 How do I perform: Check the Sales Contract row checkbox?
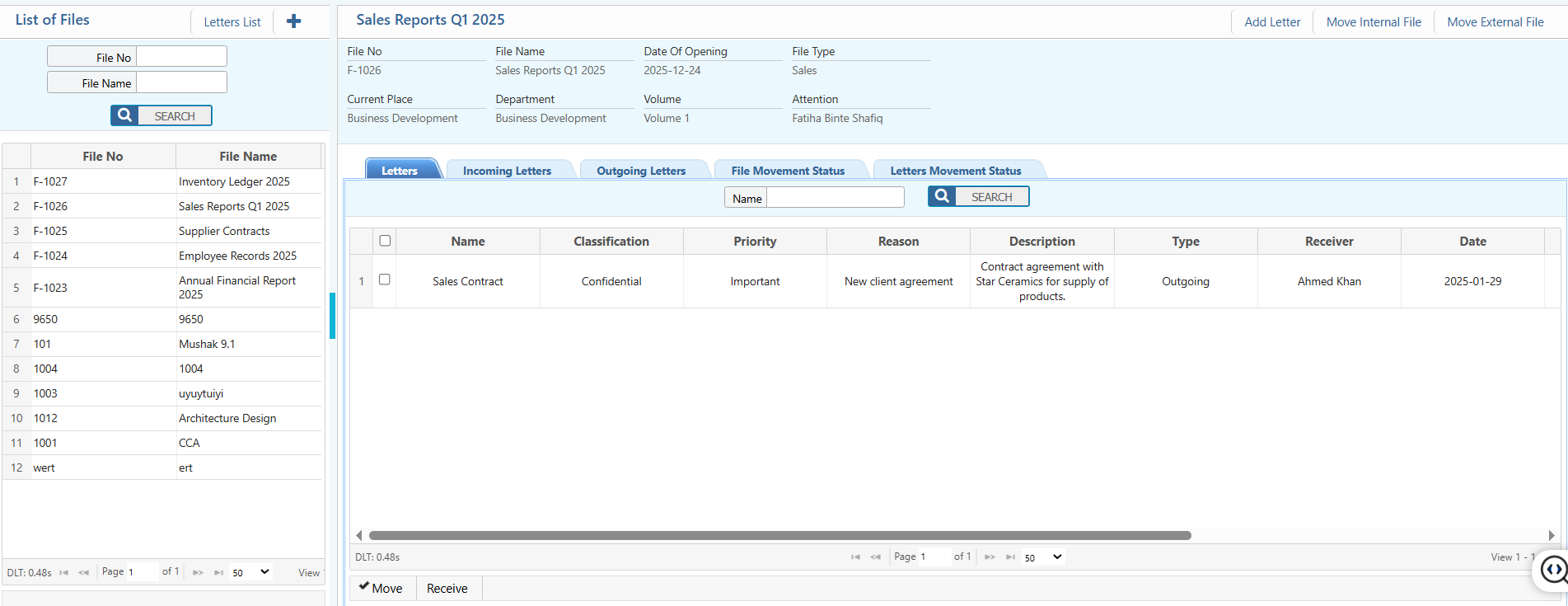[385, 280]
